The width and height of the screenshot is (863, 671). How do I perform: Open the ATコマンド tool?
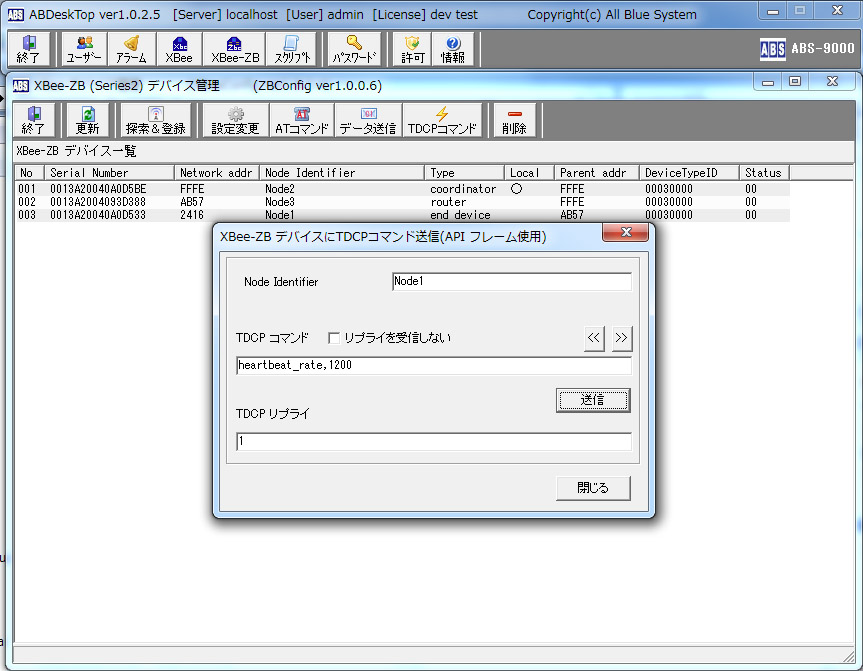coord(302,120)
